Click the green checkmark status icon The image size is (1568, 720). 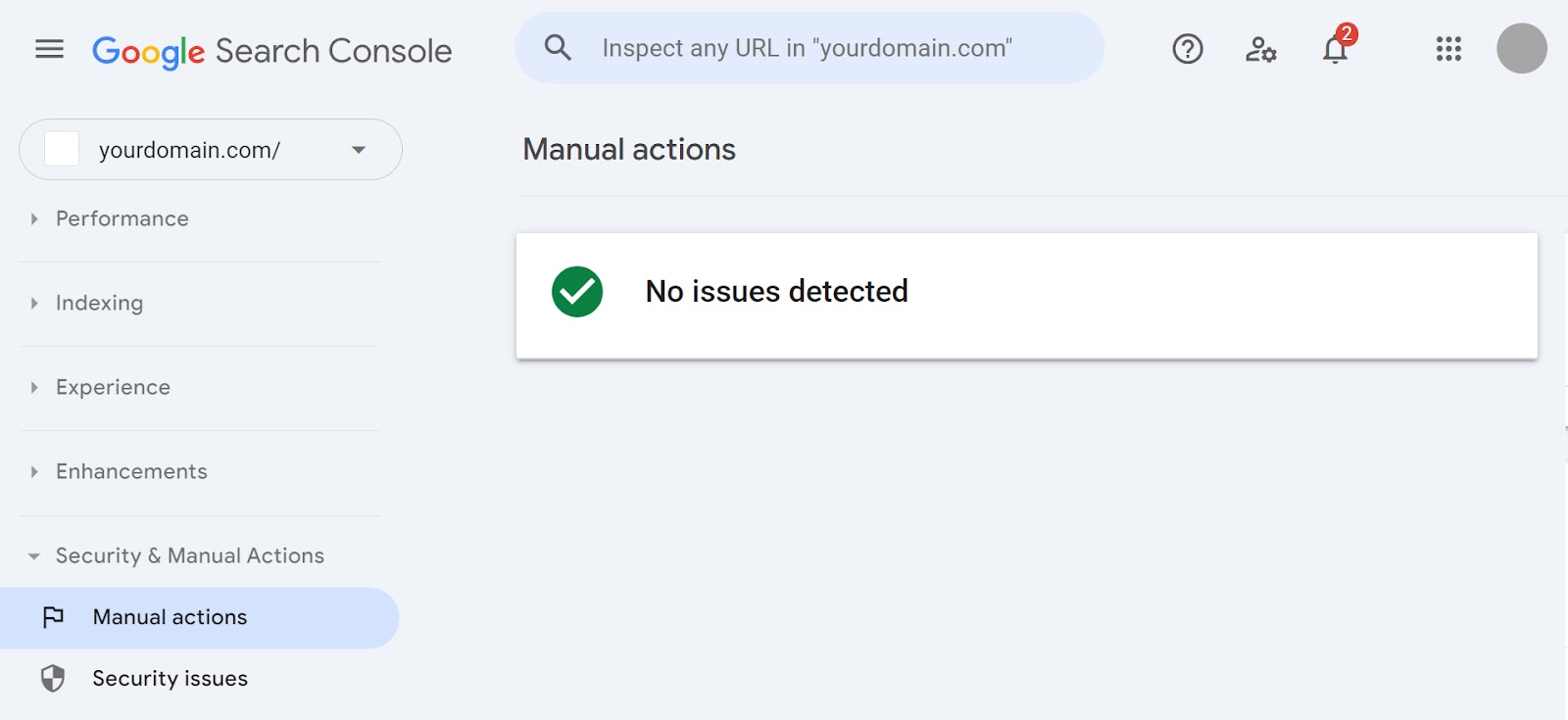[x=578, y=291]
